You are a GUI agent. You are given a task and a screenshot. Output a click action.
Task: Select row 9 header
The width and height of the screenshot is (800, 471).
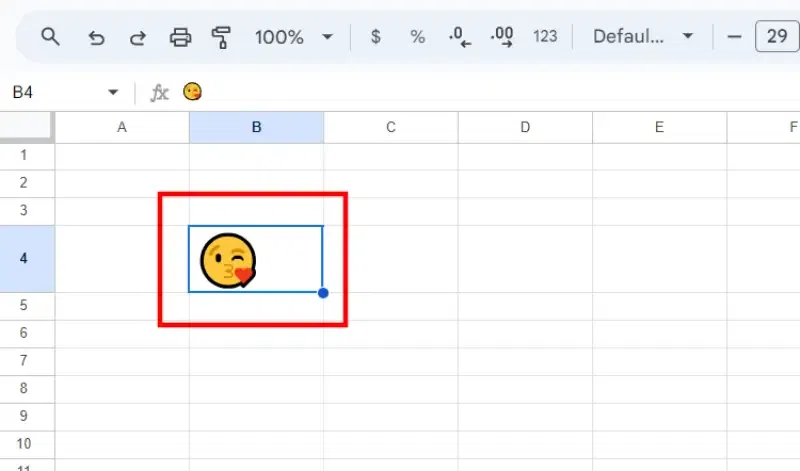click(x=27, y=416)
